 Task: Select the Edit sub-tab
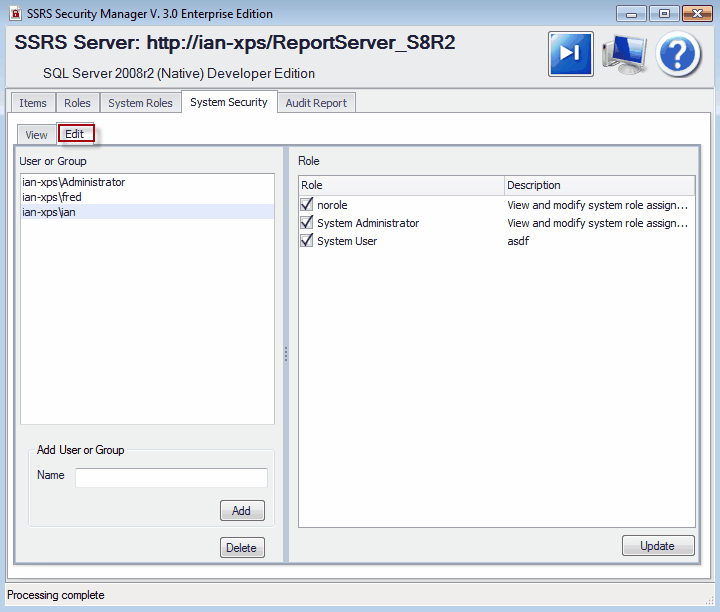[75, 134]
